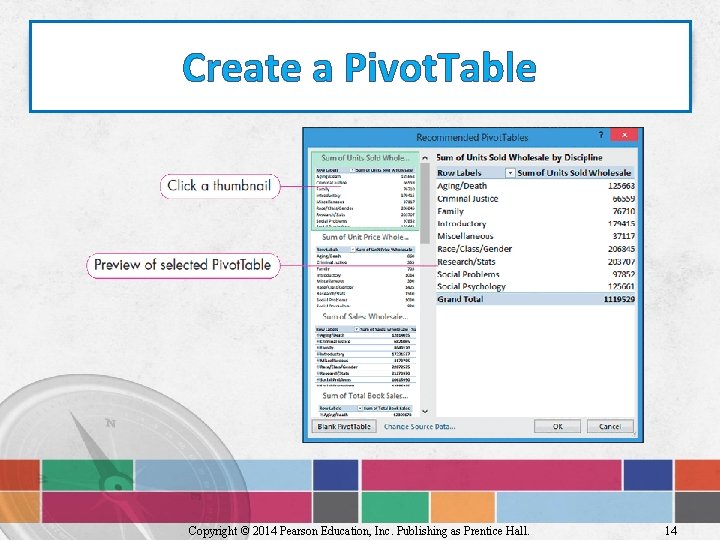This screenshot has width=720, height=540.
Task: Click the Social Problems row in preview
Action: (x=535, y=274)
